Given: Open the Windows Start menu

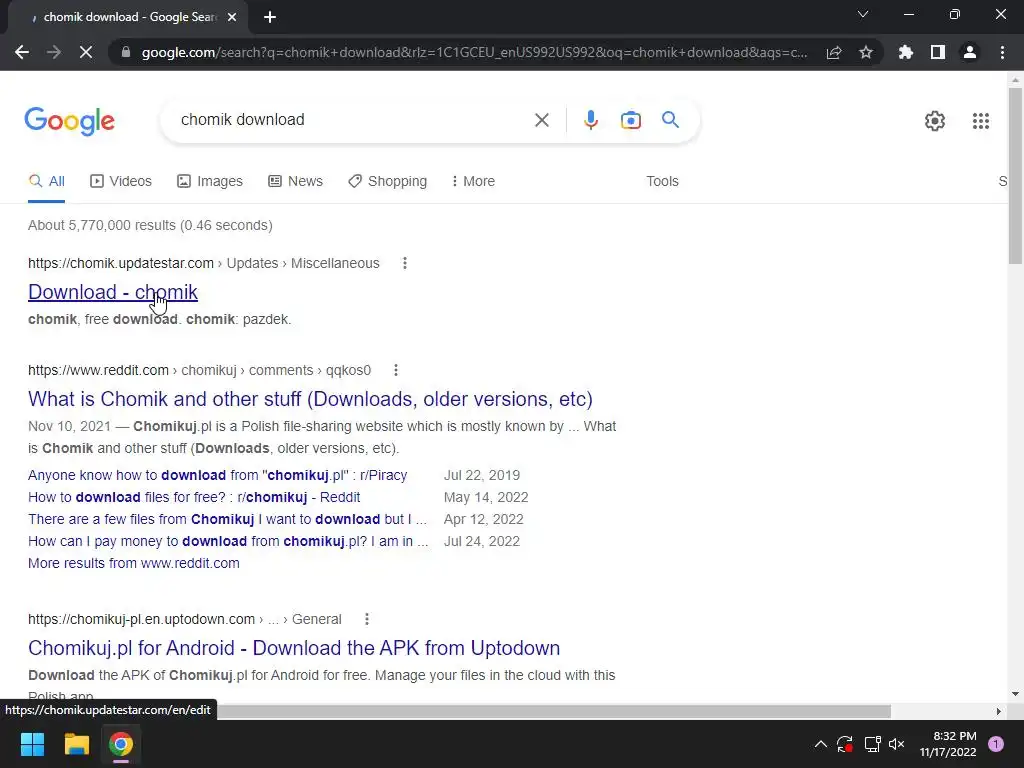Looking at the screenshot, I should [32, 744].
